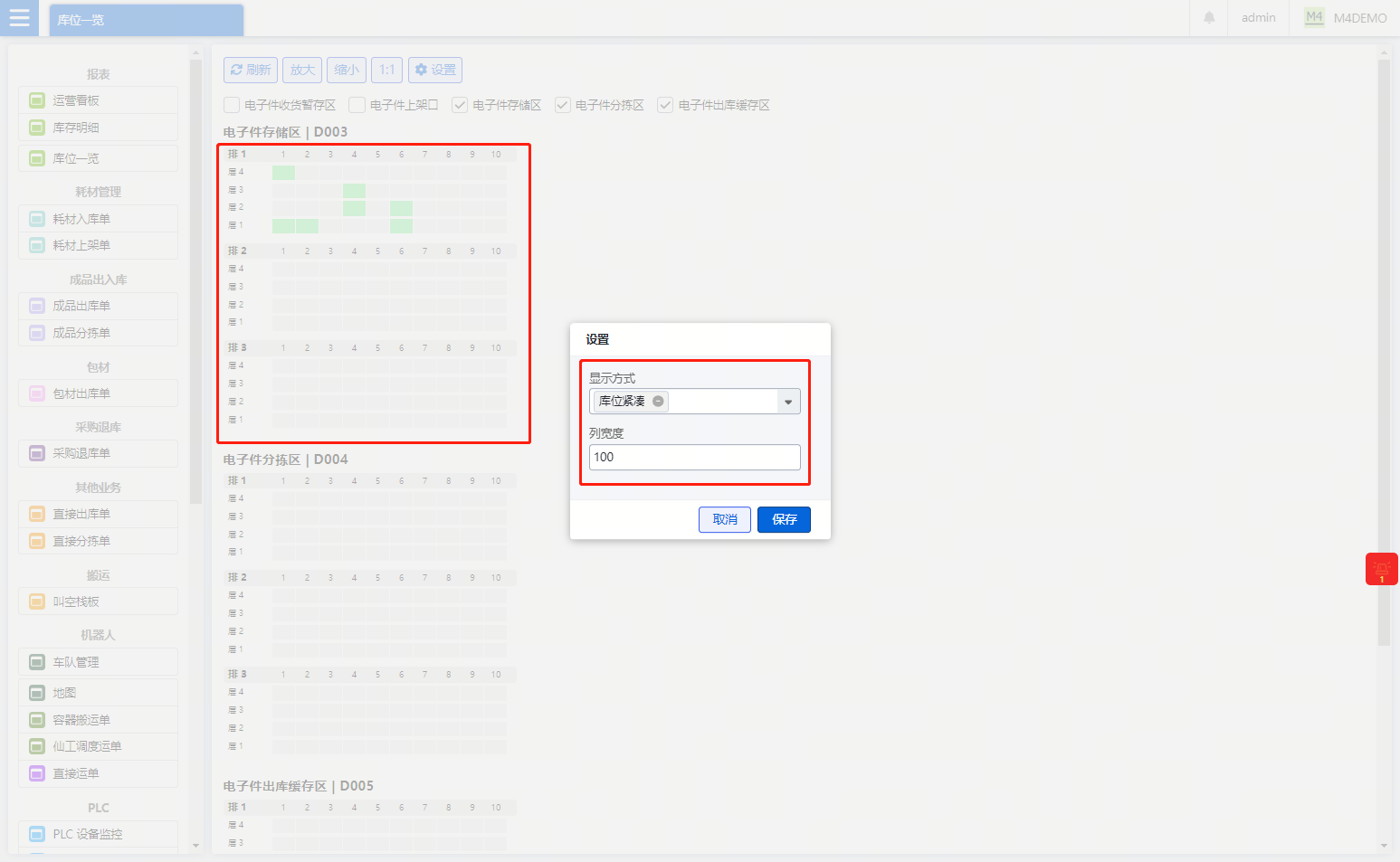This screenshot has width=1400, height=862.
Task: Click the 直接出库单 sidebar icon
Action: tap(37, 514)
